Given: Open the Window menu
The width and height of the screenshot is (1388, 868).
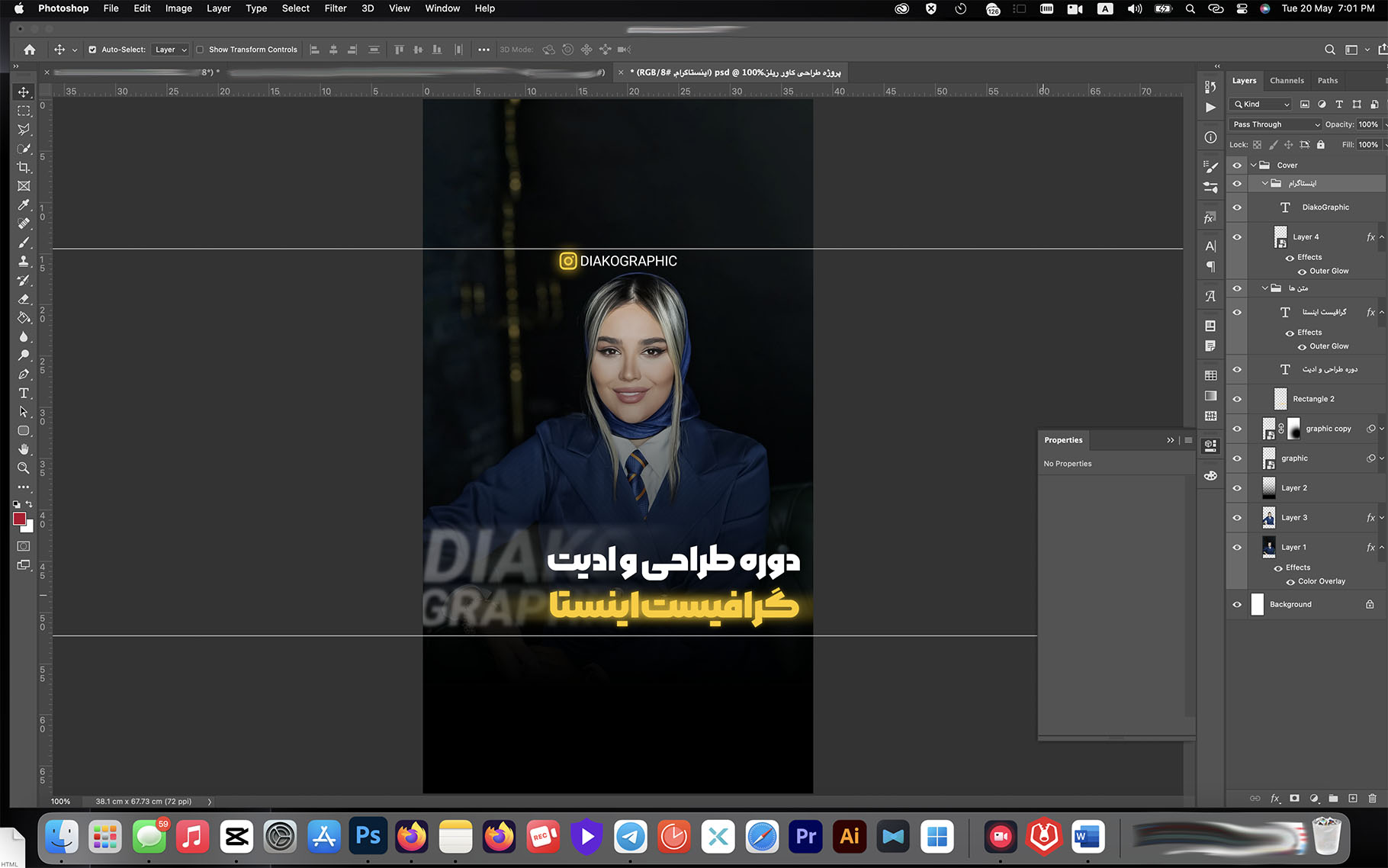Looking at the screenshot, I should [442, 8].
